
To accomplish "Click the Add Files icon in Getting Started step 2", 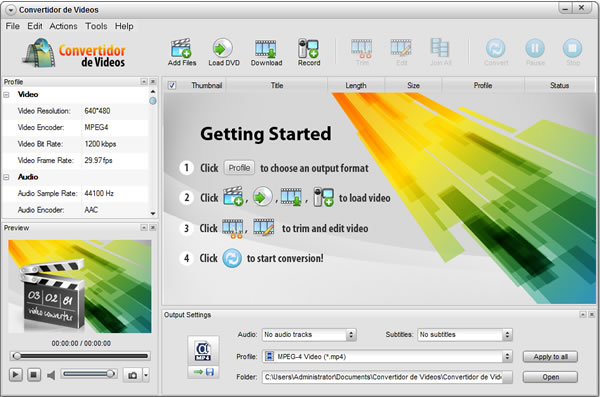I will point(233,197).
